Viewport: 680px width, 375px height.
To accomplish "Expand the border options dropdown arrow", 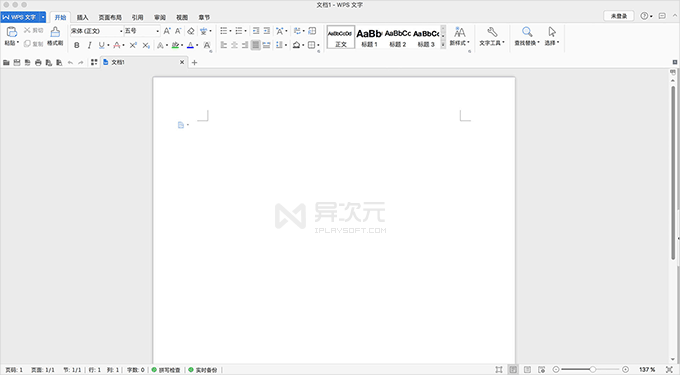I will click(318, 46).
